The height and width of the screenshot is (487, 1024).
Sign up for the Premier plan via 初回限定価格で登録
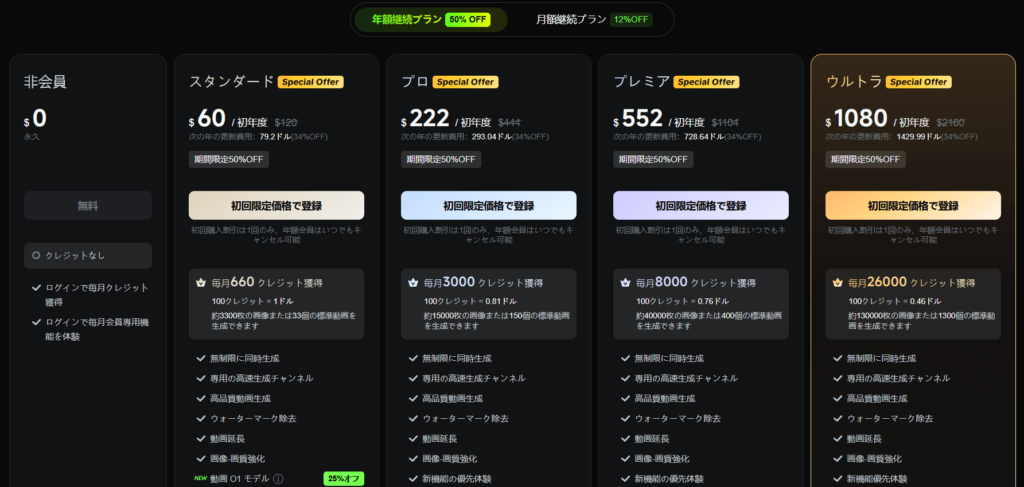pyautogui.click(x=700, y=205)
